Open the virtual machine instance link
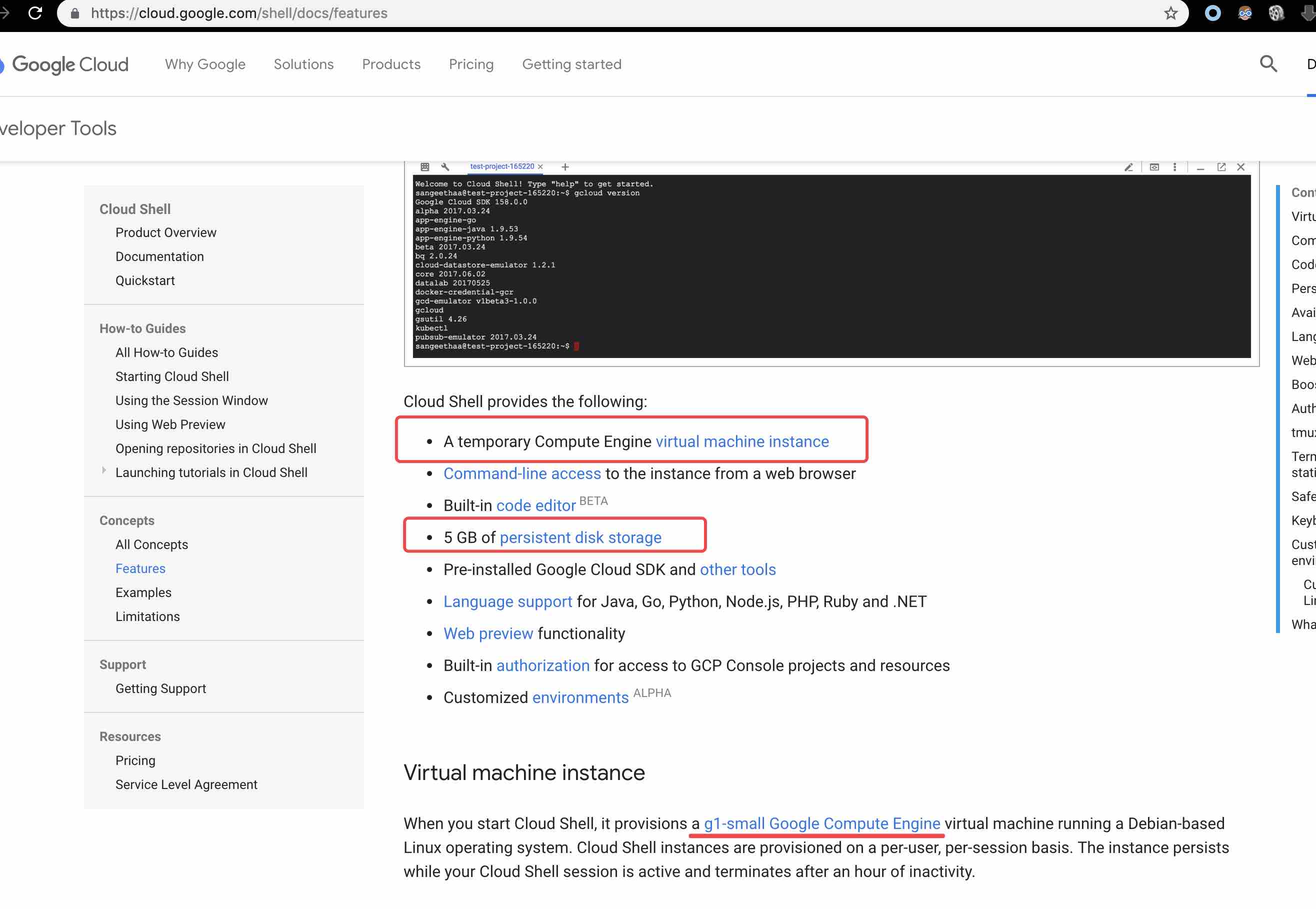 [742, 441]
